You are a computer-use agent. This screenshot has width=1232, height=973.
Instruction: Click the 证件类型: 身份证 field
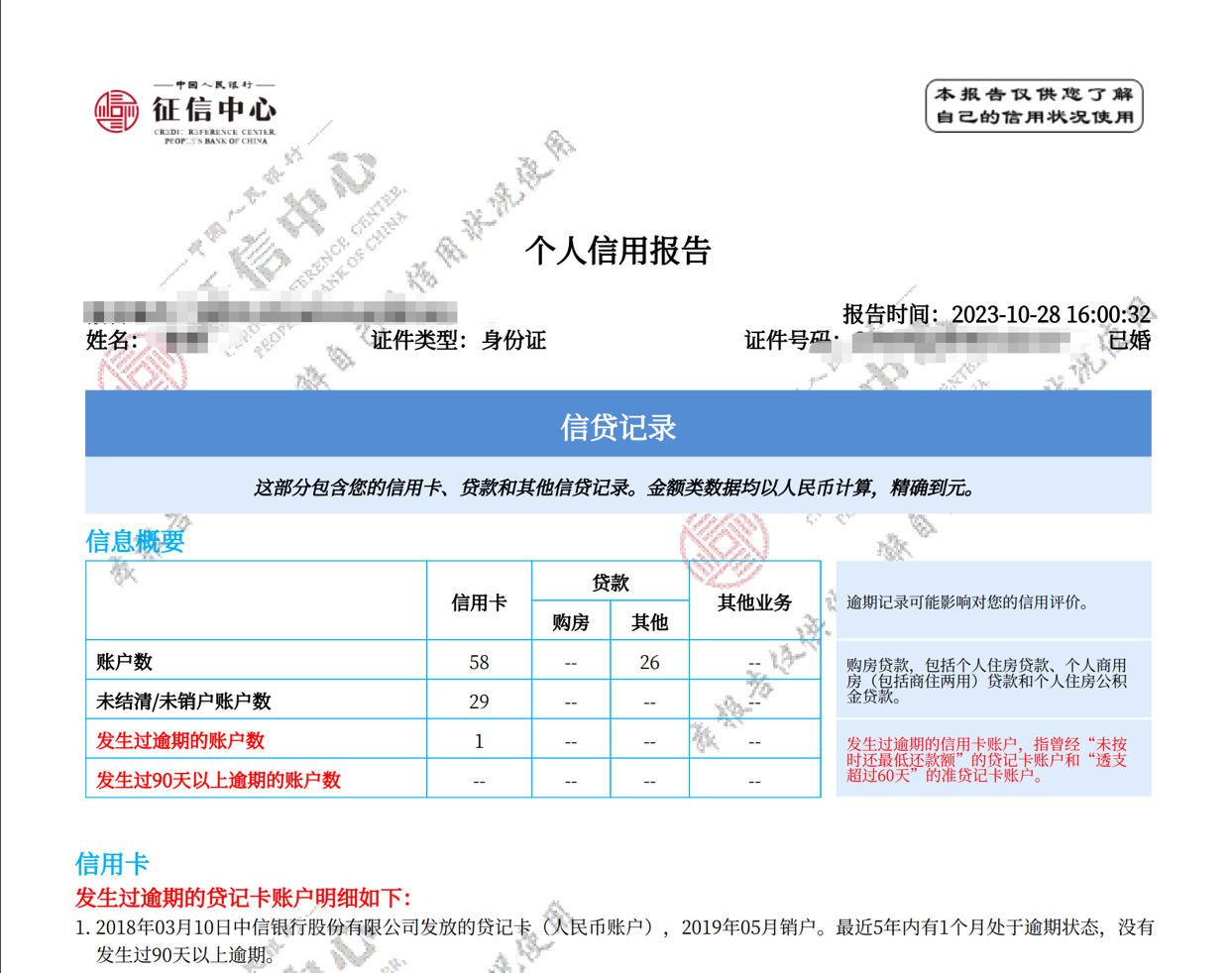click(459, 341)
